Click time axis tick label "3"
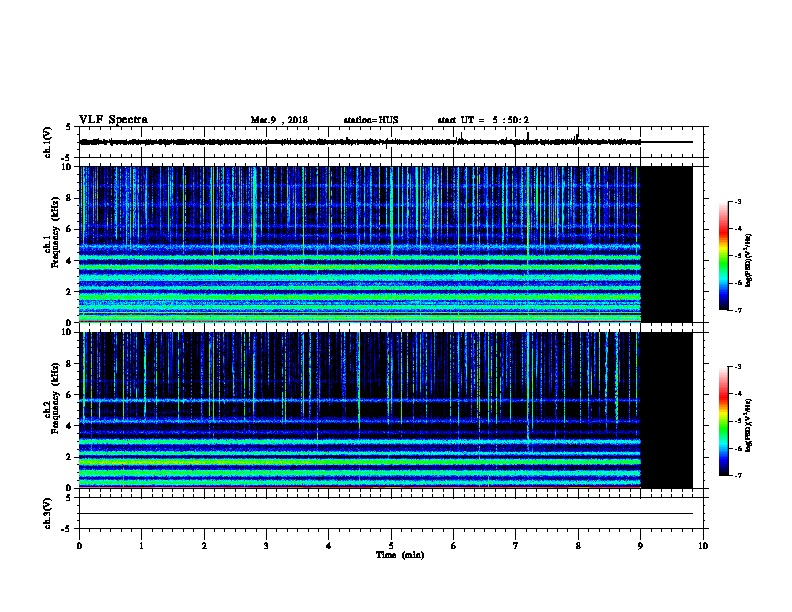 (x=266, y=546)
